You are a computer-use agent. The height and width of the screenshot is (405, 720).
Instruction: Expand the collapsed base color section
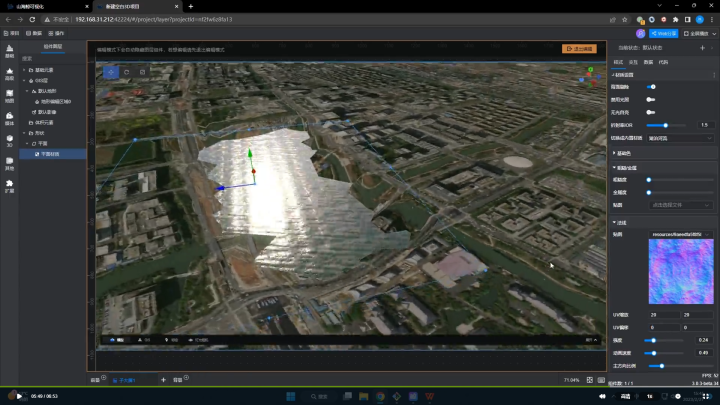623,153
